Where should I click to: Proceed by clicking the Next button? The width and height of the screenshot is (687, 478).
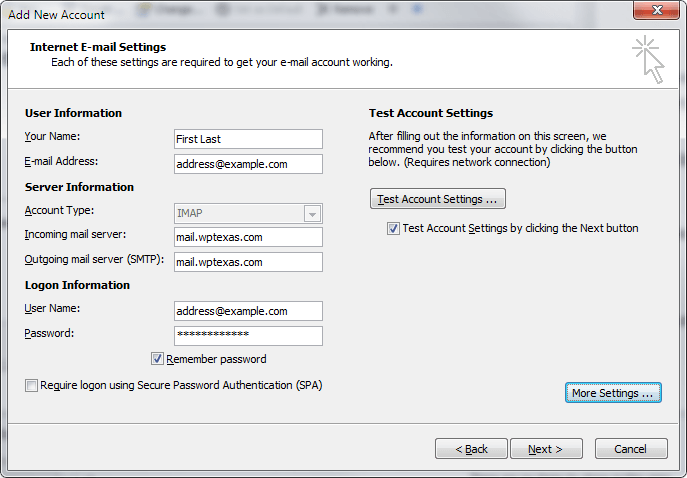click(x=546, y=449)
